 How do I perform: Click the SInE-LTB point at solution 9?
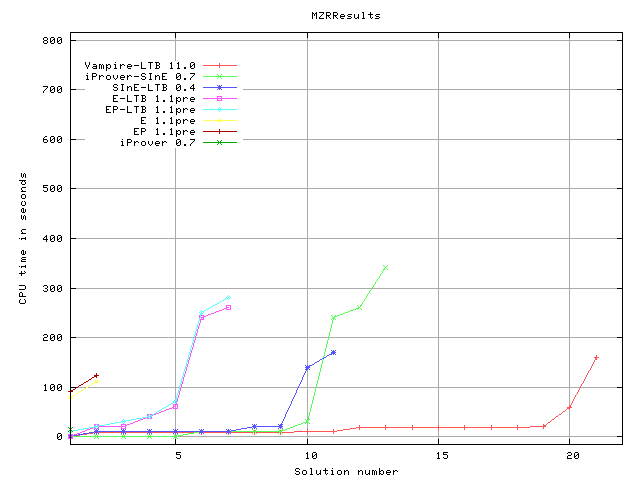tap(280, 427)
